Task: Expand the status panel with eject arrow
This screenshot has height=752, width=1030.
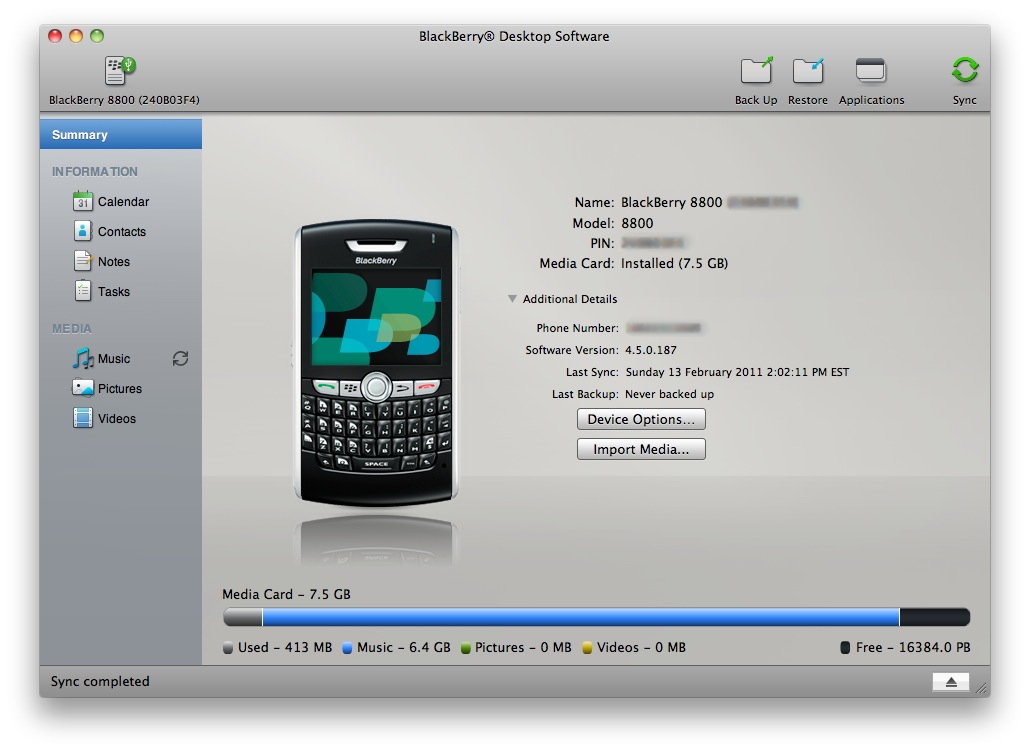Action: point(951,682)
